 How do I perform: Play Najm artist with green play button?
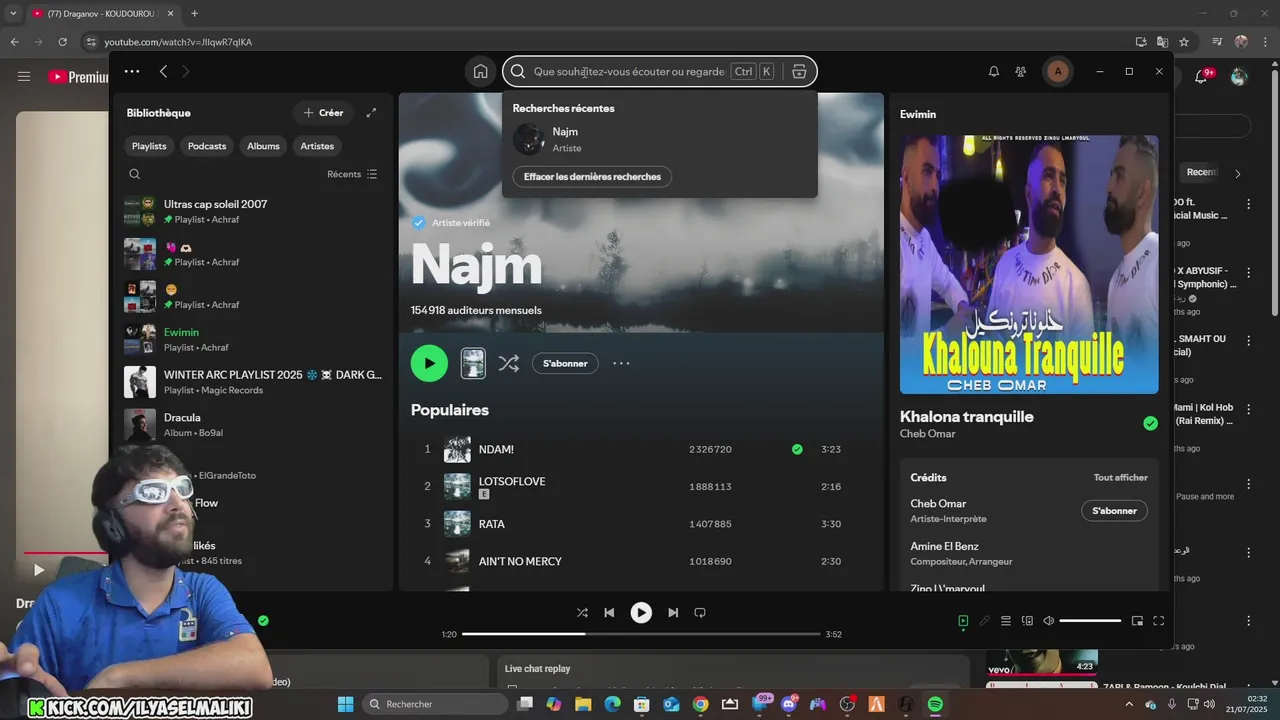tap(429, 363)
